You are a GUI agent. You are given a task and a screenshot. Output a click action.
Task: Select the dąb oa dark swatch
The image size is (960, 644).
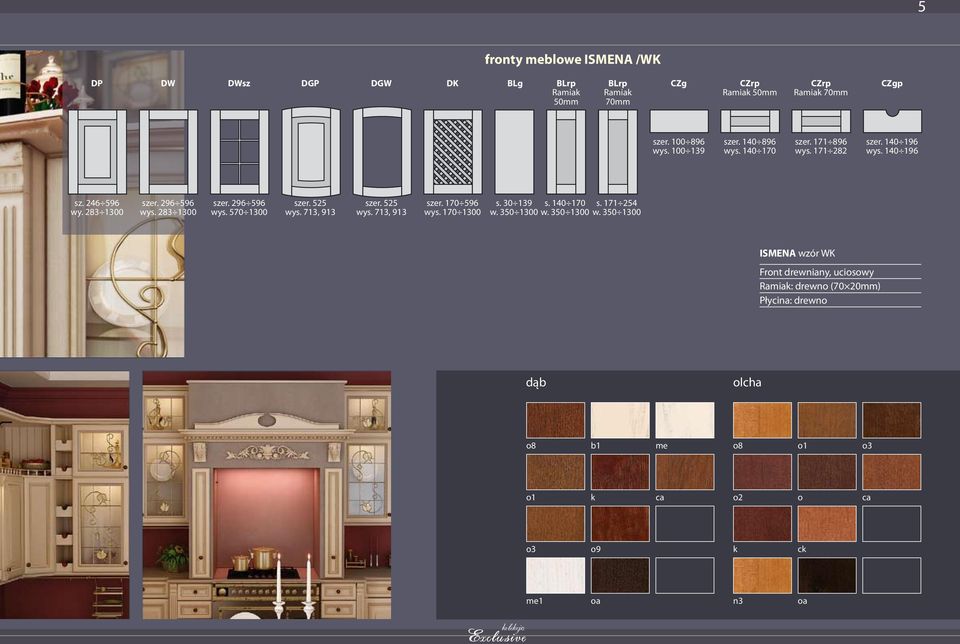tap(620, 575)
